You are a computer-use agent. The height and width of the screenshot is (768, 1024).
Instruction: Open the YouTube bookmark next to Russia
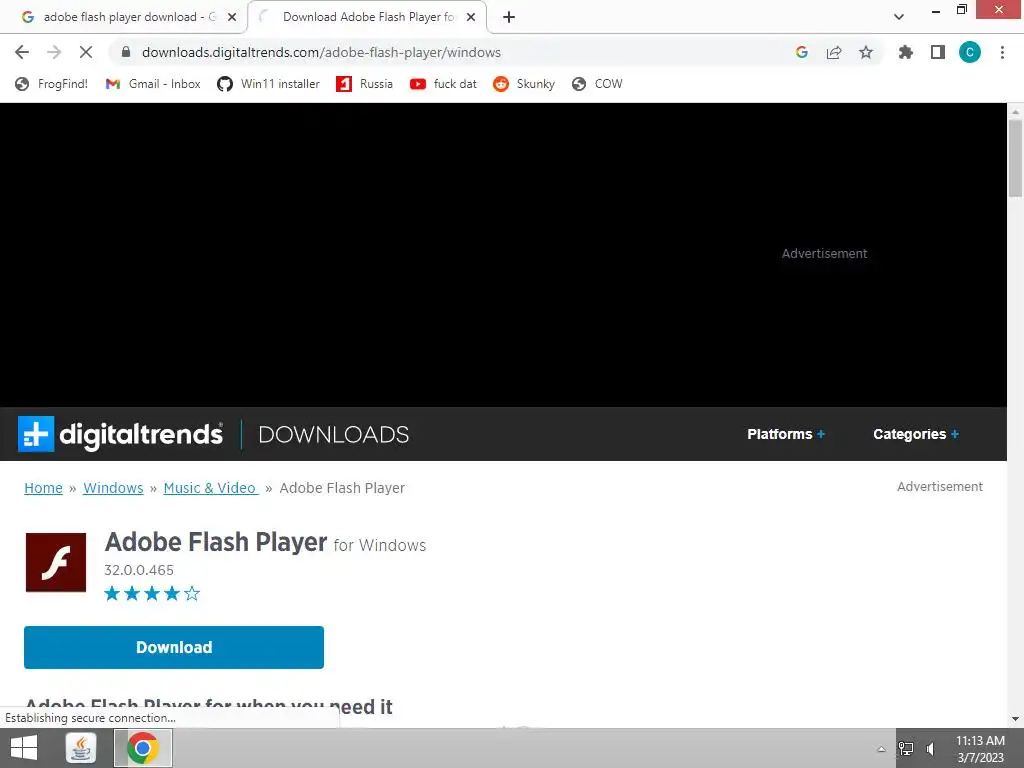443,84
